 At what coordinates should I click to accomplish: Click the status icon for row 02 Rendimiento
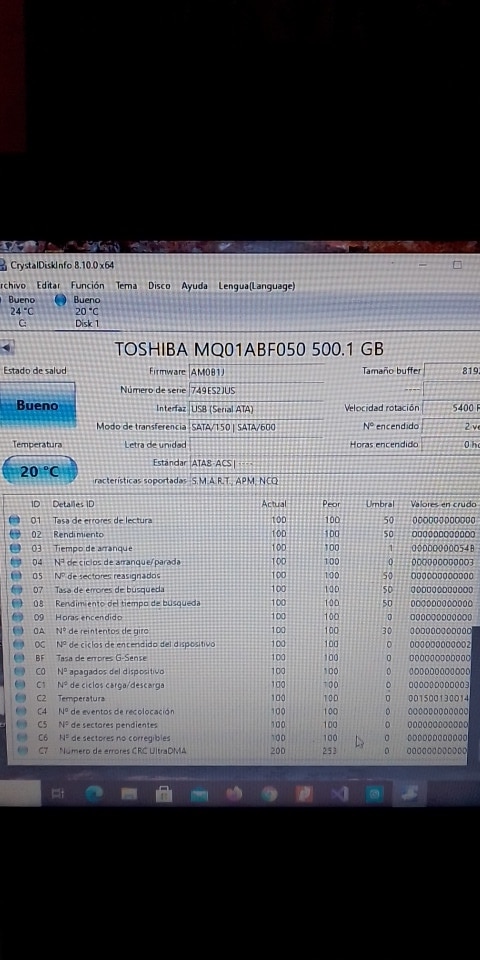click(15, 534)
